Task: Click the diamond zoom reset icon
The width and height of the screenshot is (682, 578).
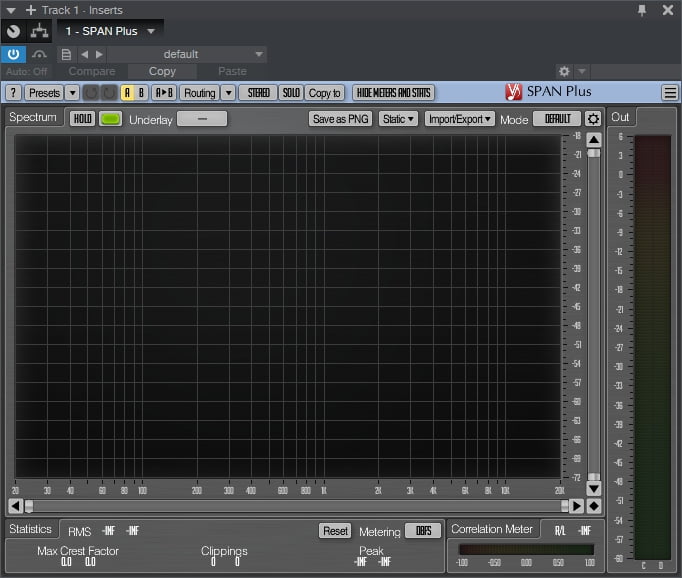Action: click(594, 506)
